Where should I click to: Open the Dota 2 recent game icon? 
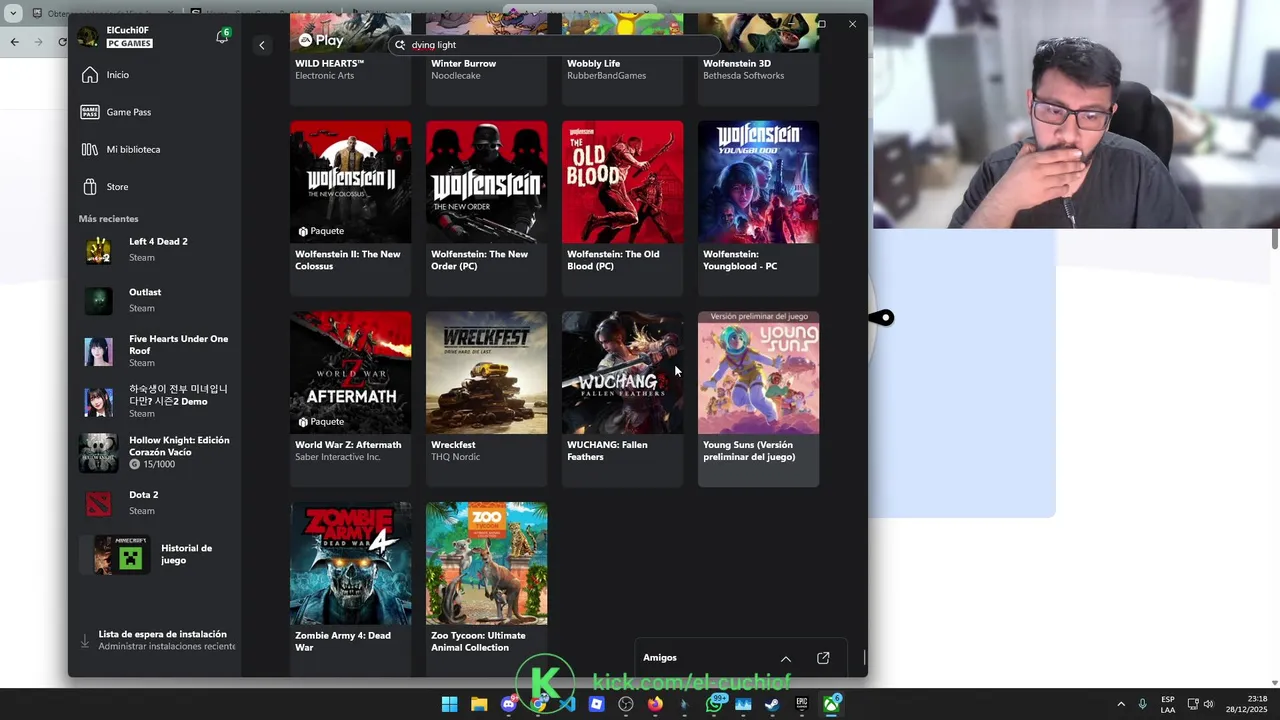click(x=98, y=503)
